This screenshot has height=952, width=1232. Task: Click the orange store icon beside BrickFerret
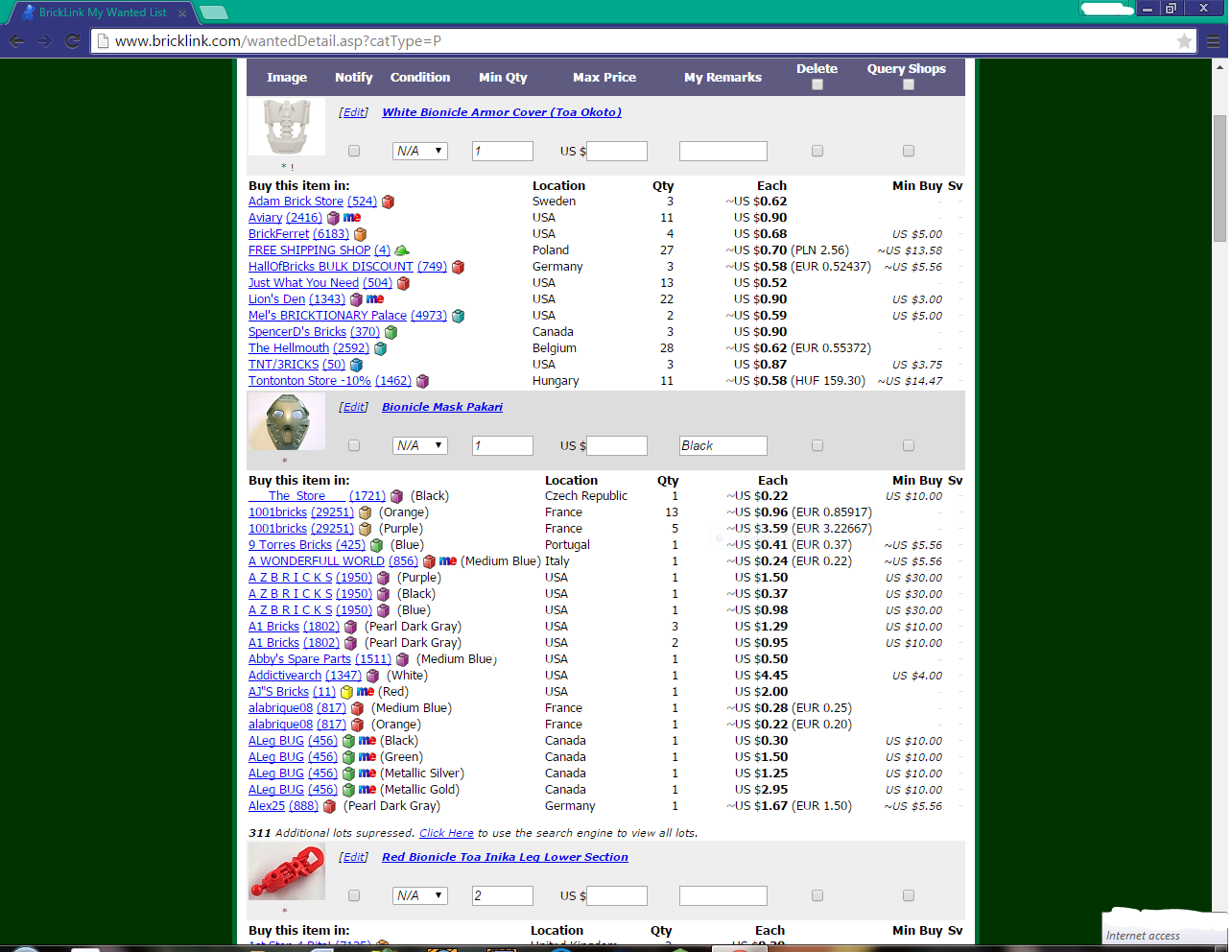[x=360, y=234]
